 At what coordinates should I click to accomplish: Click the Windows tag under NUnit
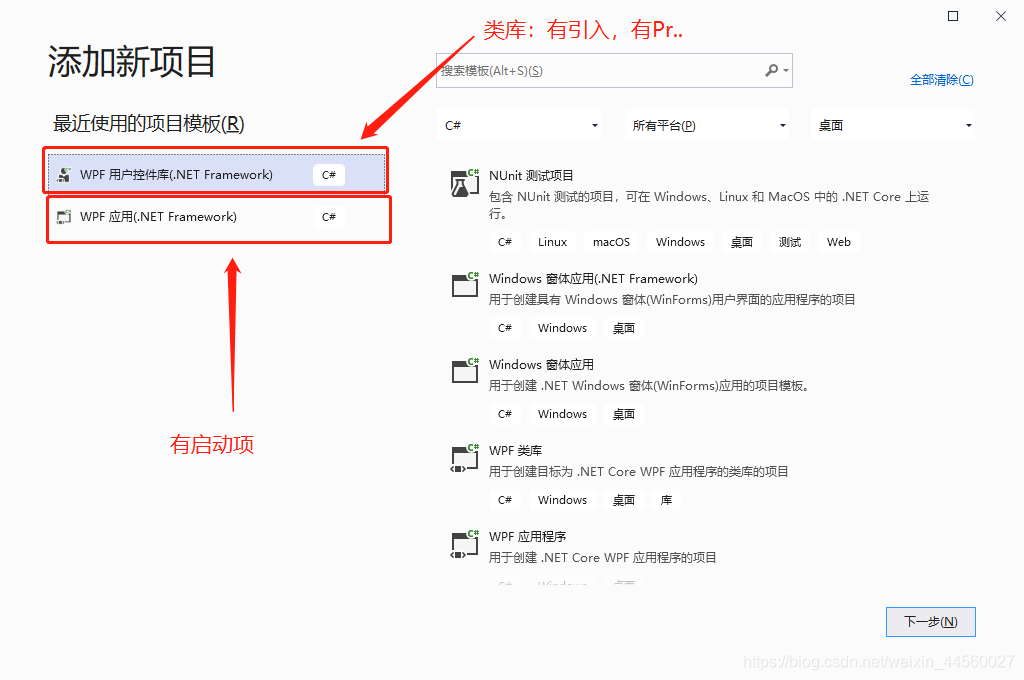tap(680, 242)
